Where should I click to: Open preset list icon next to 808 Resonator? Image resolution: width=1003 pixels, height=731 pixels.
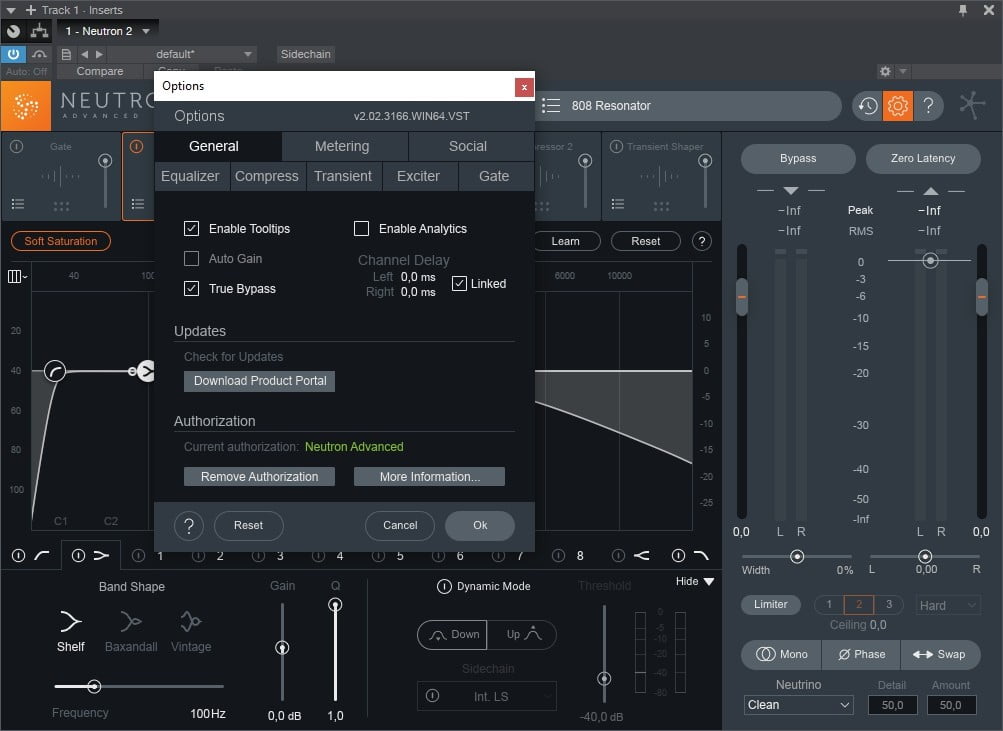click(x=551, y=106)
